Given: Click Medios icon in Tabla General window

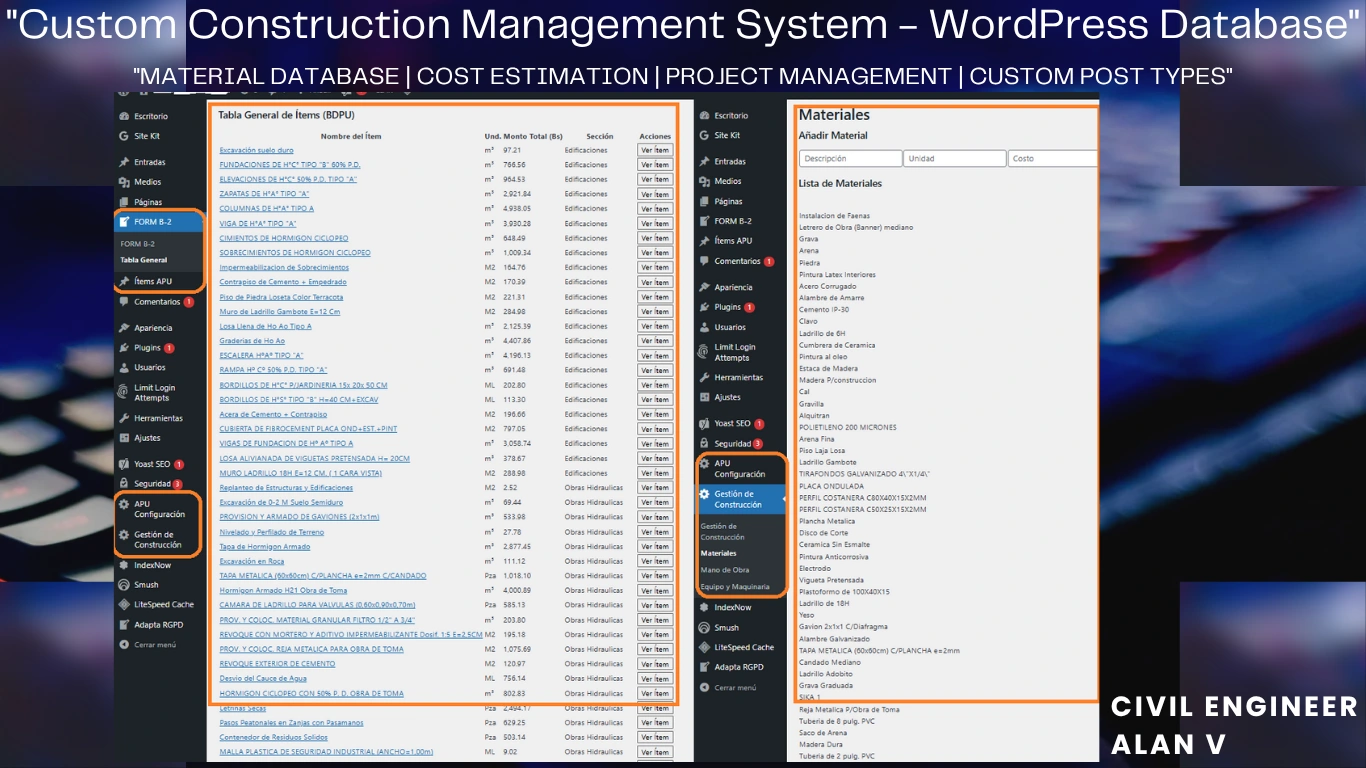Looking at the screenshot, I should pos(124,182).
